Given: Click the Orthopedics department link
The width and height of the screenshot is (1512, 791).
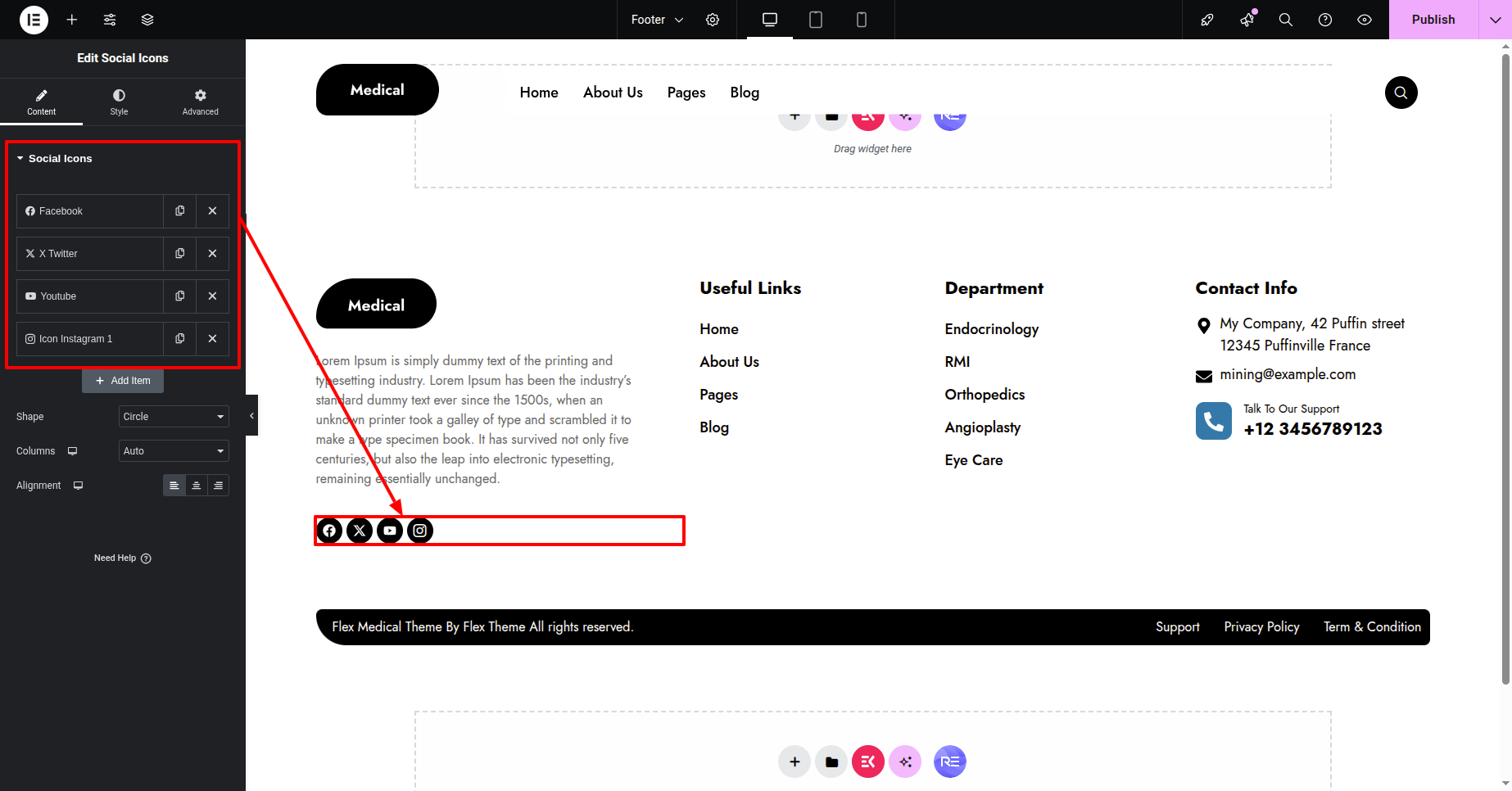Looking at the screenshot, I should point(985,395).
